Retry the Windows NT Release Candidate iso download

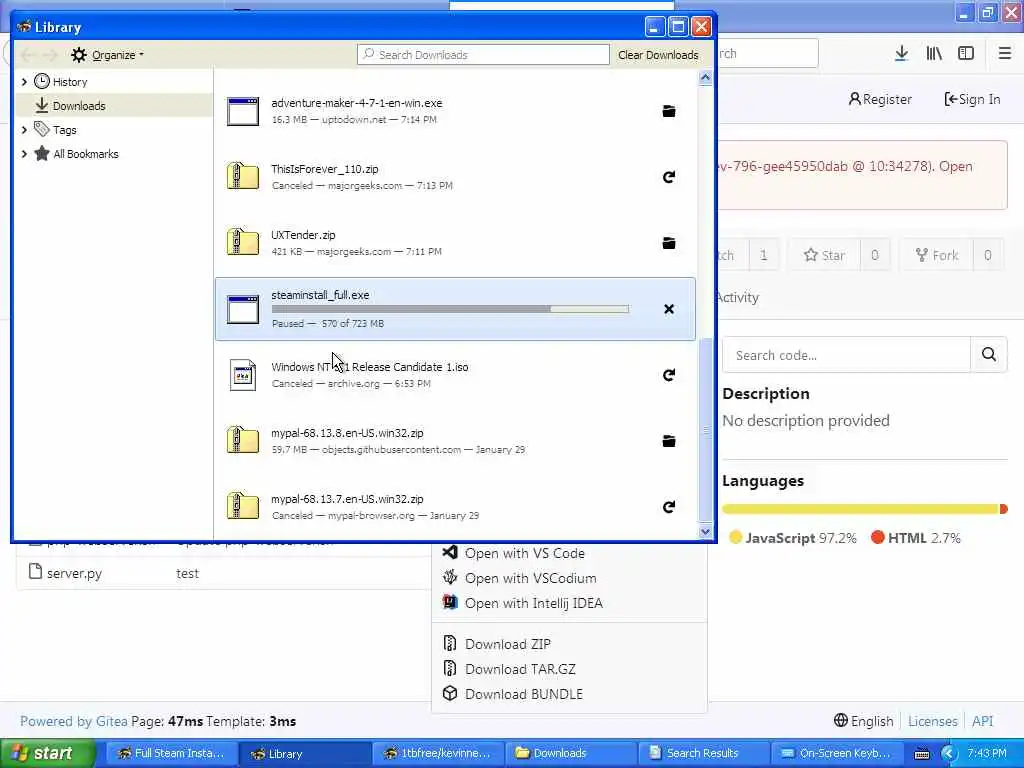coord(668,375)
